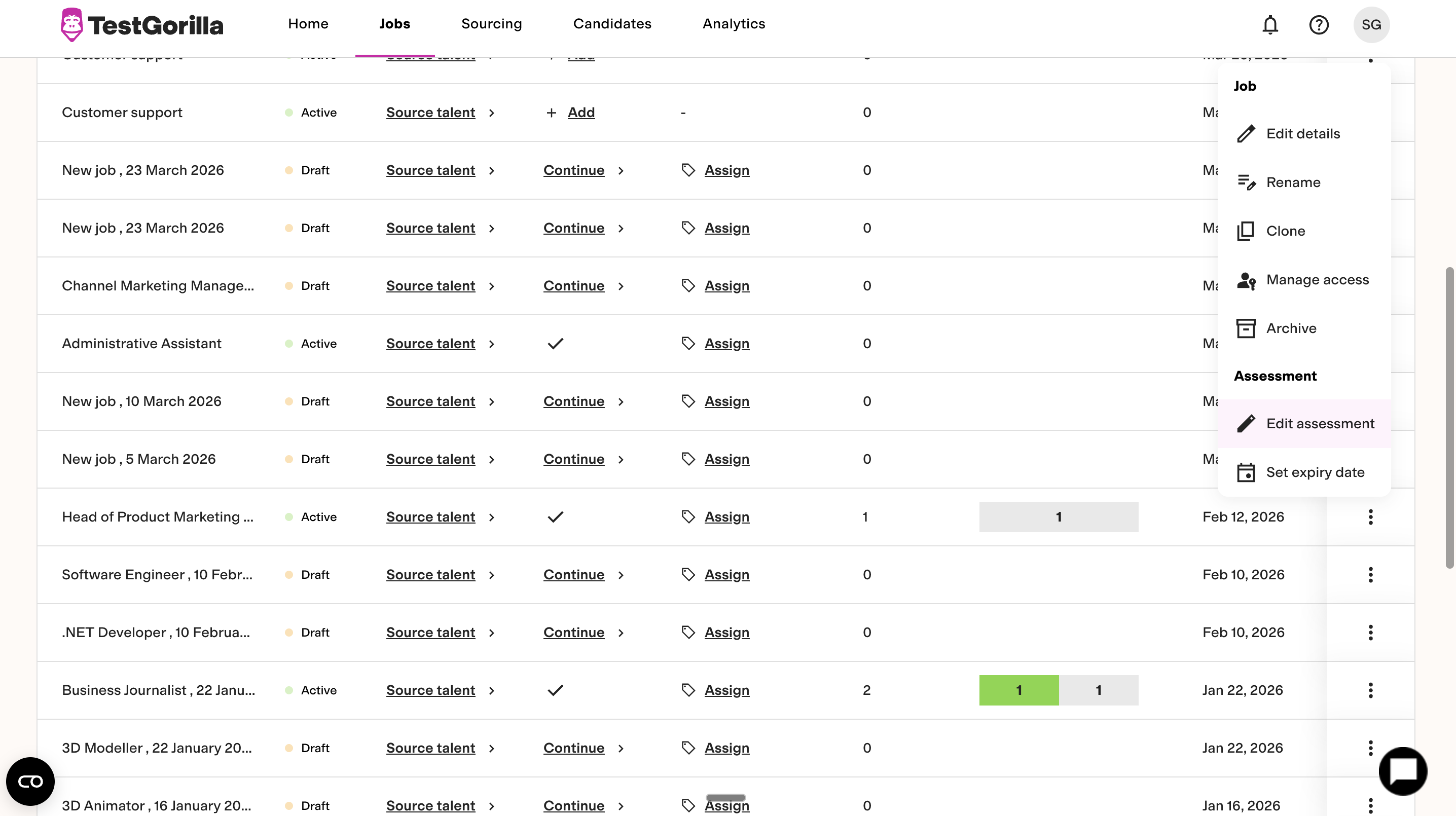Click the archive box icon in the menu
This screenshot has height=816, width=1456.
1246,328
